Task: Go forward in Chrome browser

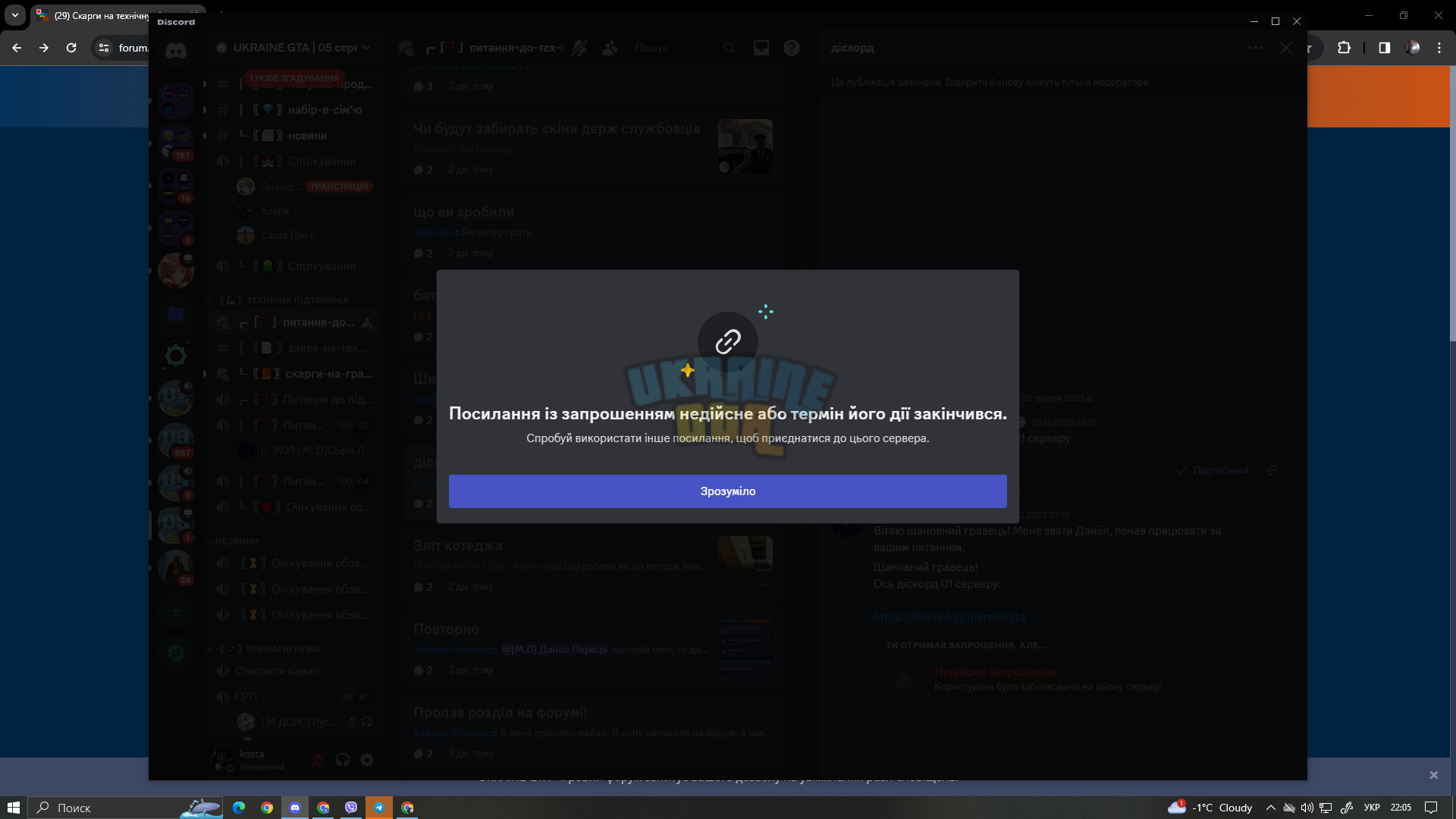Action: tap(44, 48)
